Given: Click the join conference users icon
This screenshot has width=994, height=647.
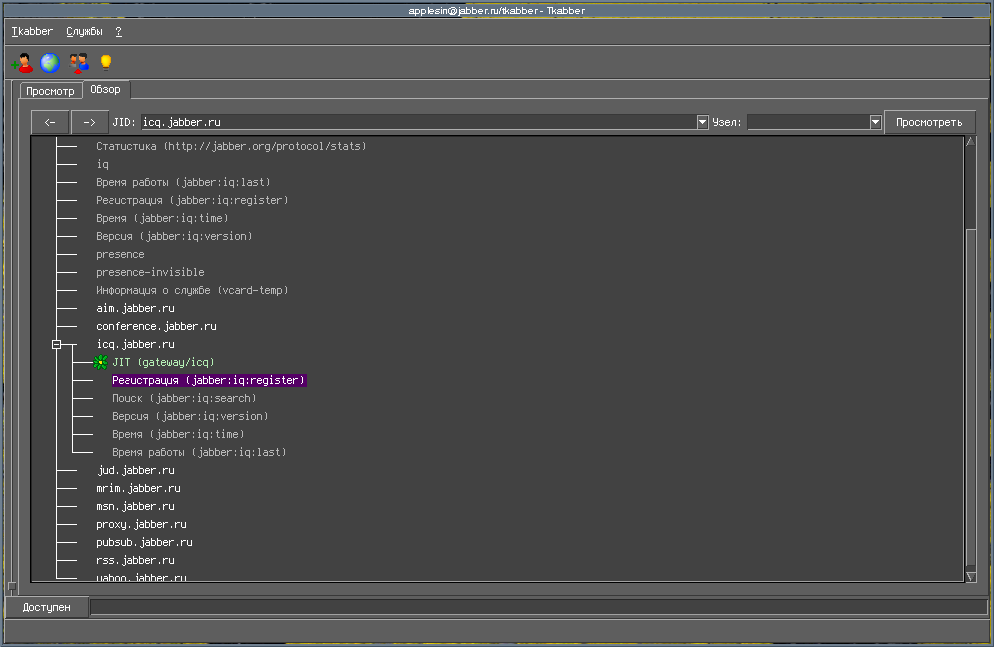Looking at the screenshot, I should [79, 64].
